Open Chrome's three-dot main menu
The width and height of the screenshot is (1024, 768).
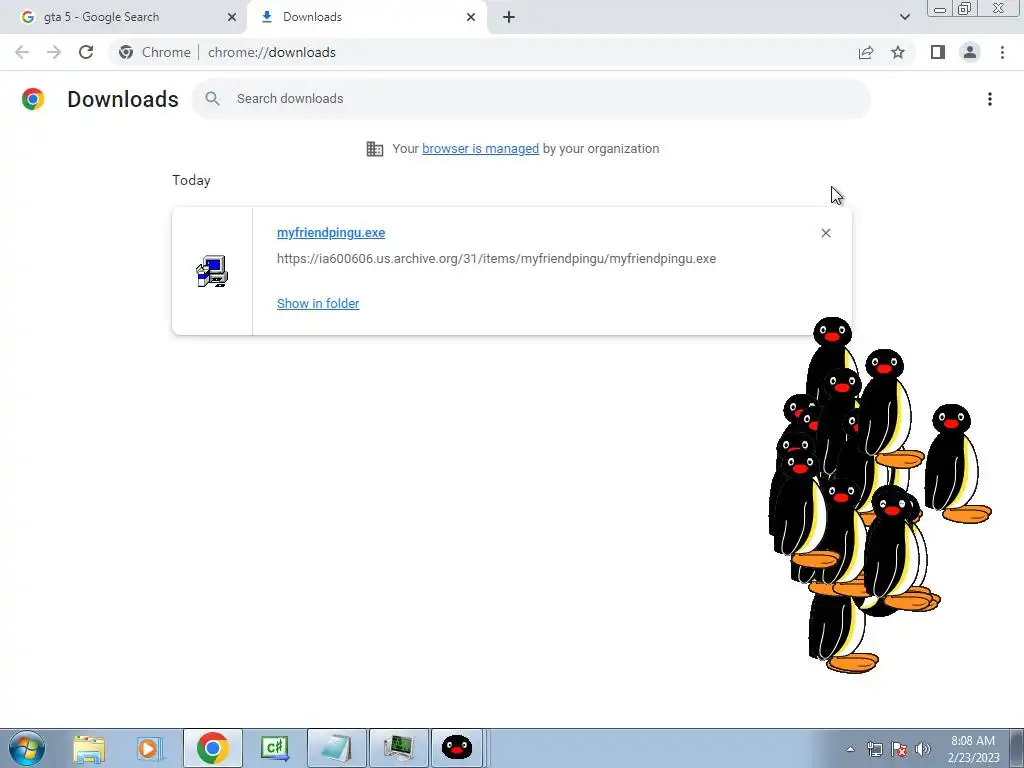click(x=1002, y=52)
